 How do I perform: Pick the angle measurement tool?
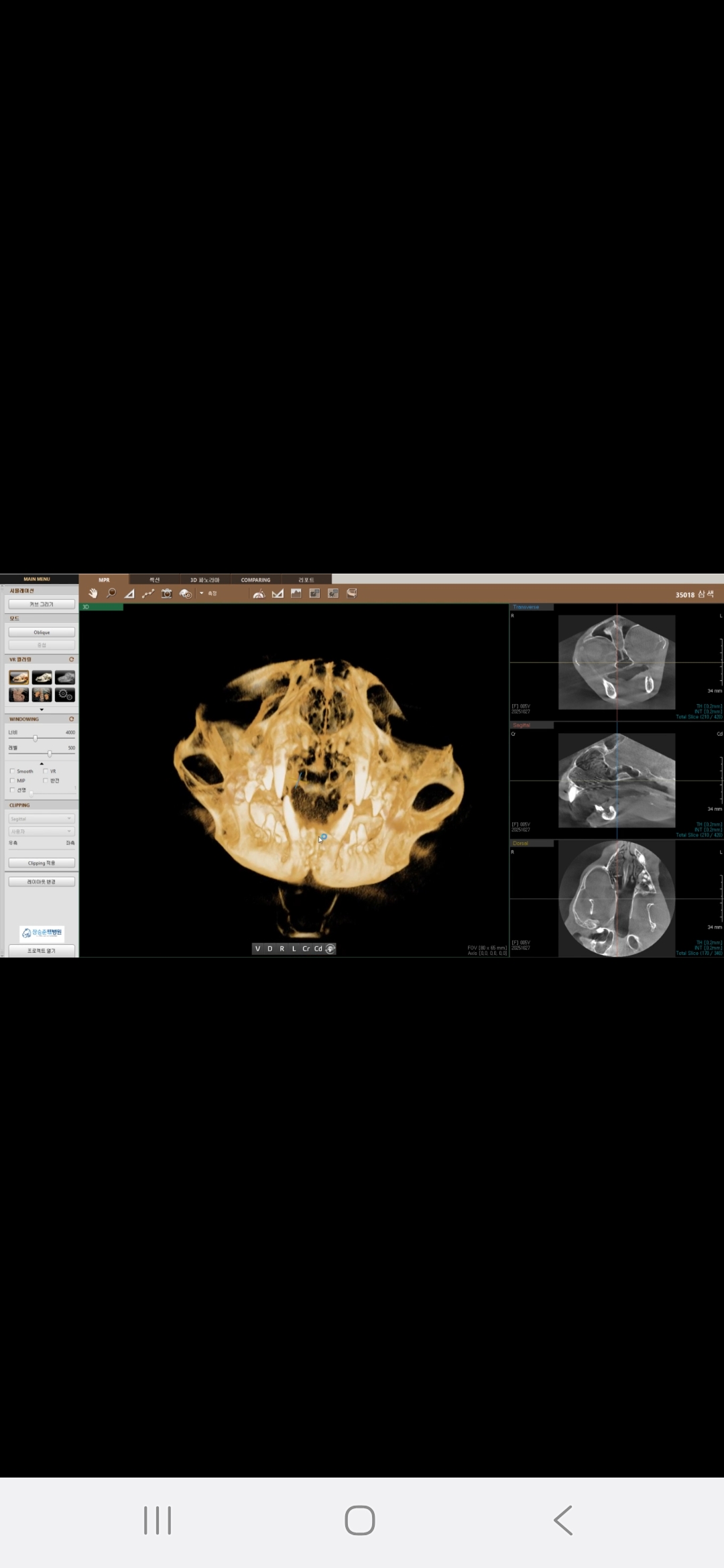point(129,594)
